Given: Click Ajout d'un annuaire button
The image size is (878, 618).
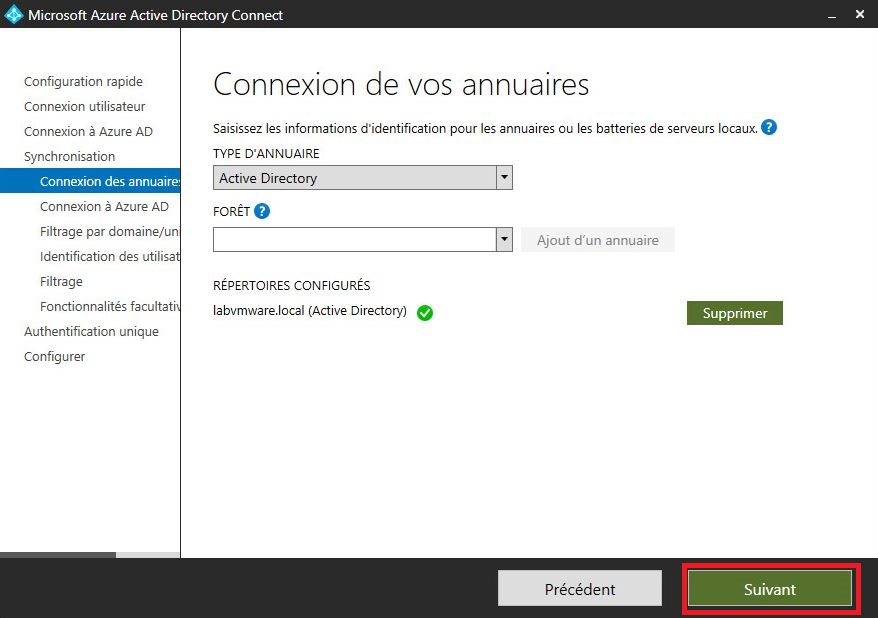Looking at the screenshot, I should point(597,240).
